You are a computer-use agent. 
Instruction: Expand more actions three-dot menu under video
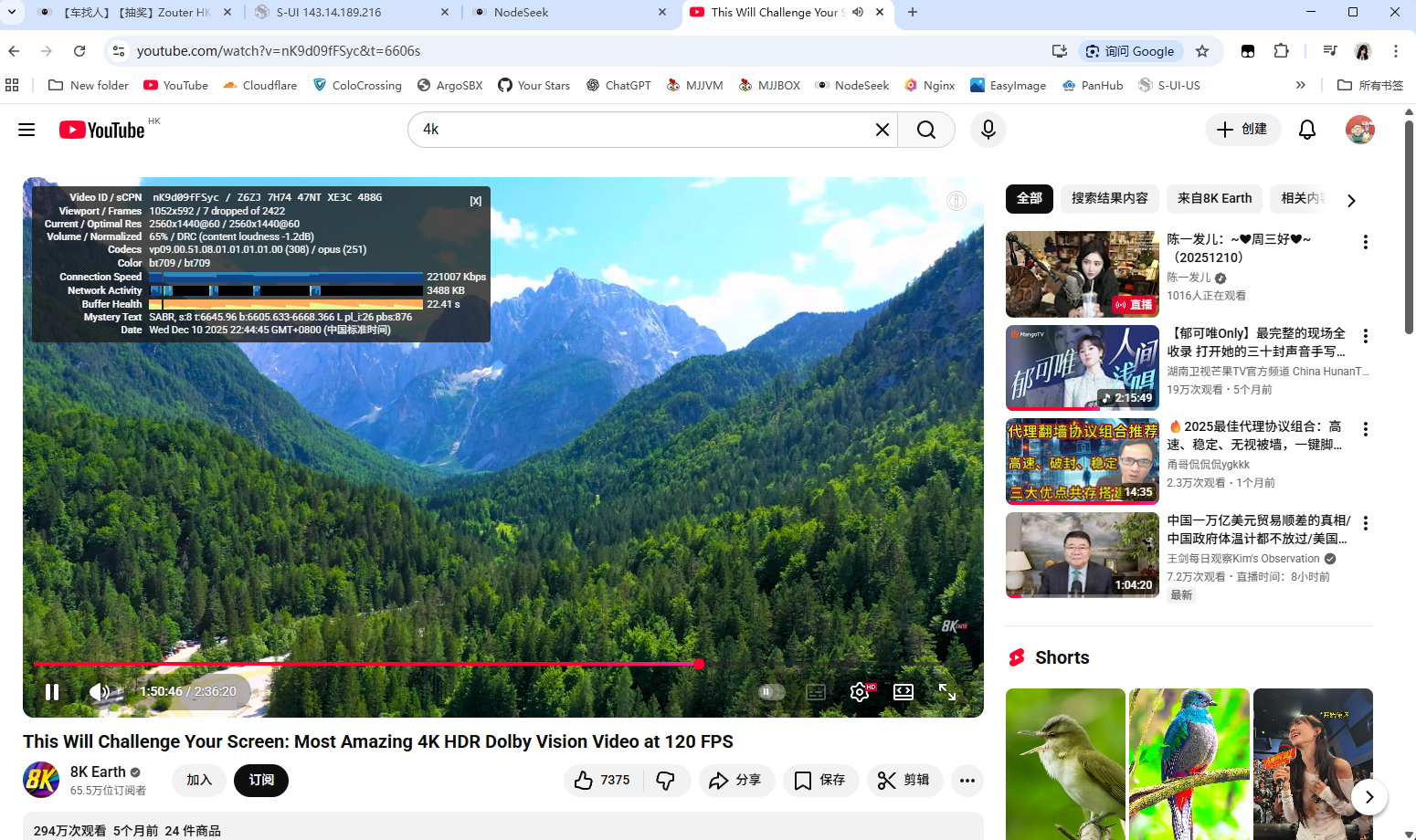click(967, 781)
